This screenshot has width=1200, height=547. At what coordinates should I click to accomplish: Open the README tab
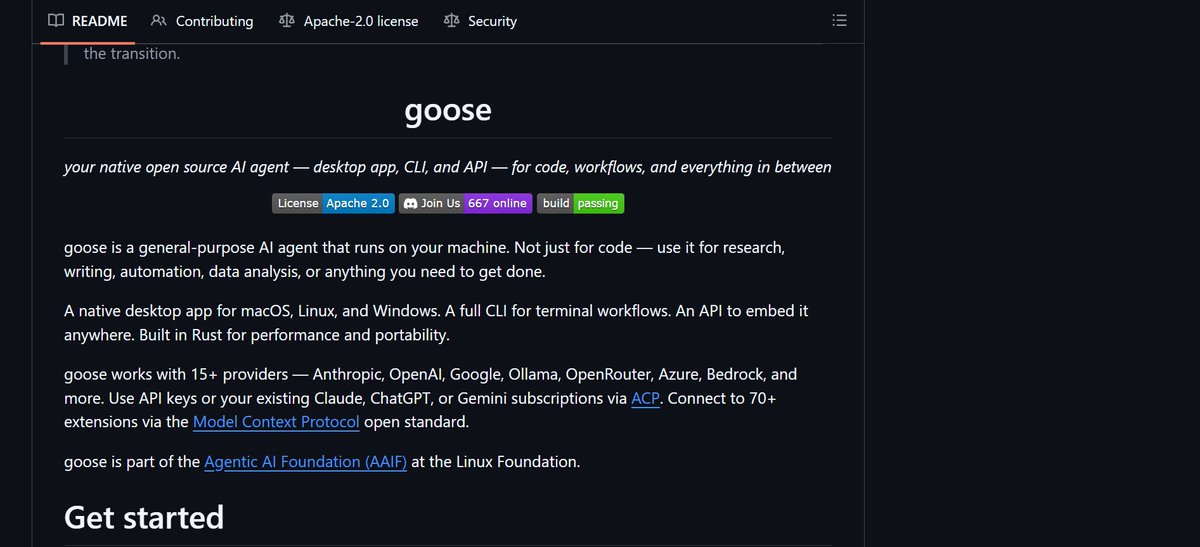87,21
